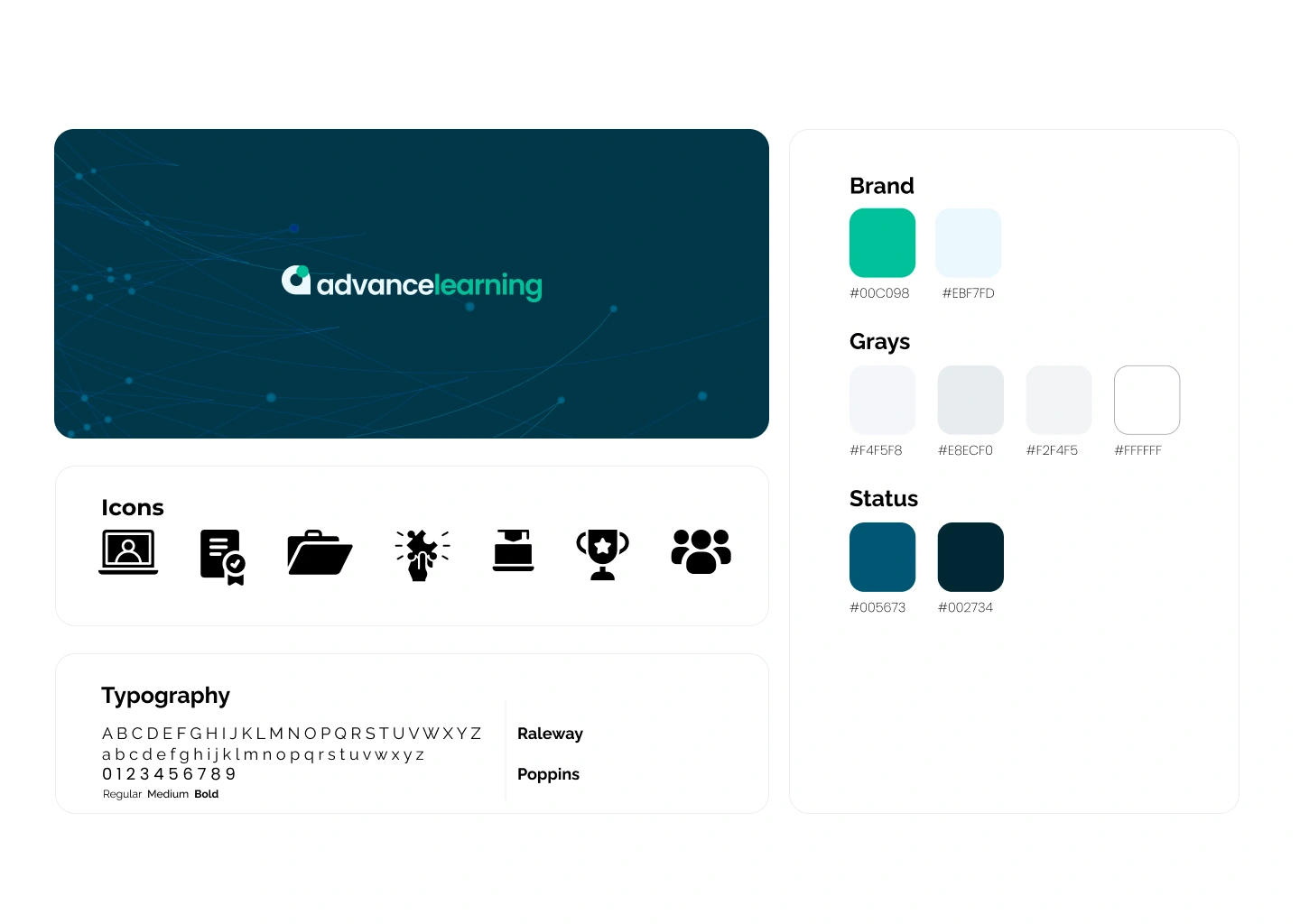
Task: Click the advancelearning logo mark
Action: [x=296, y=280]
